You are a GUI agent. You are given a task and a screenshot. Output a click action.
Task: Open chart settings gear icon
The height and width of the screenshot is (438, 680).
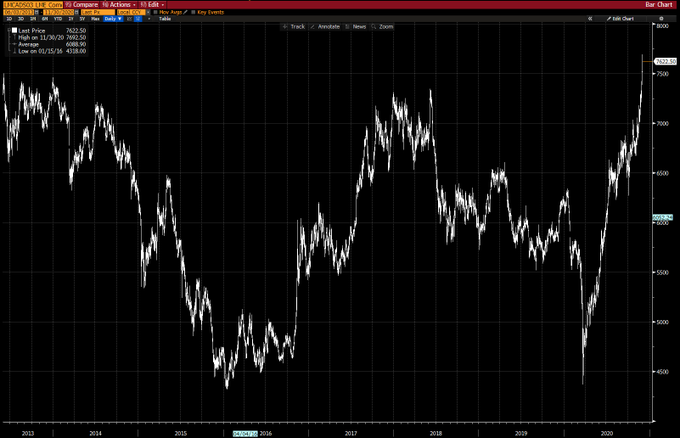(661, 19)
